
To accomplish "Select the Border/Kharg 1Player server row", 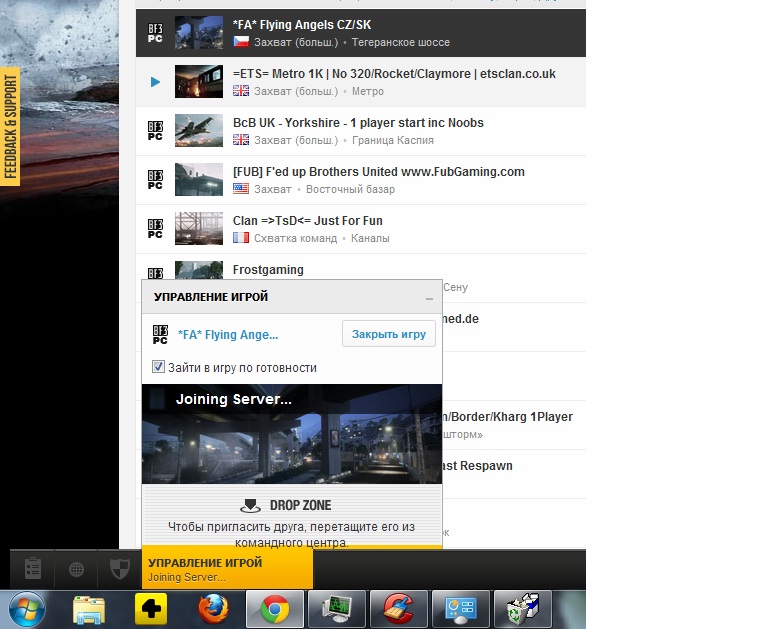I will 514,425.
